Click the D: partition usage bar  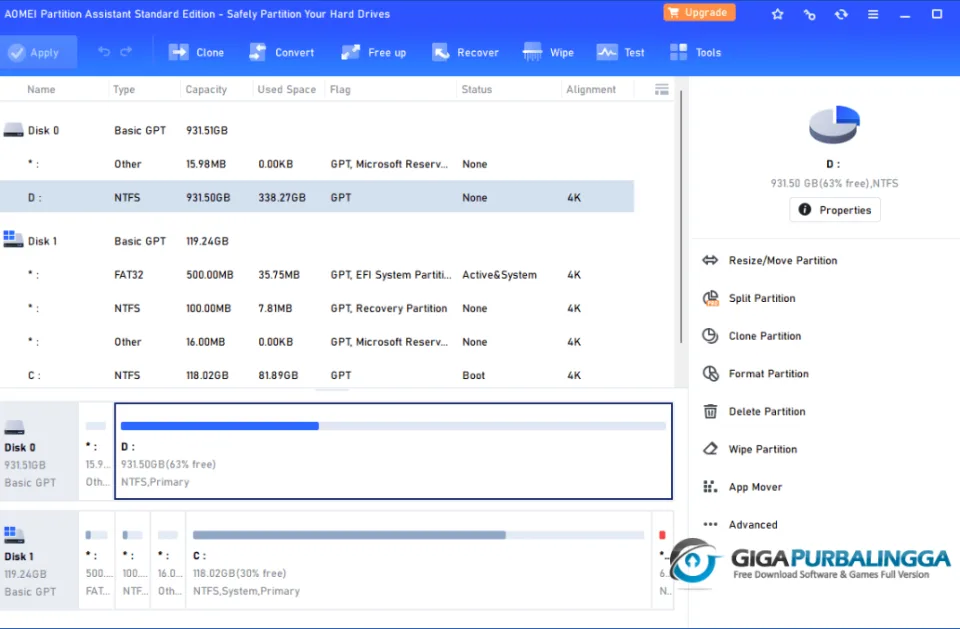click(x=393, y=426)
